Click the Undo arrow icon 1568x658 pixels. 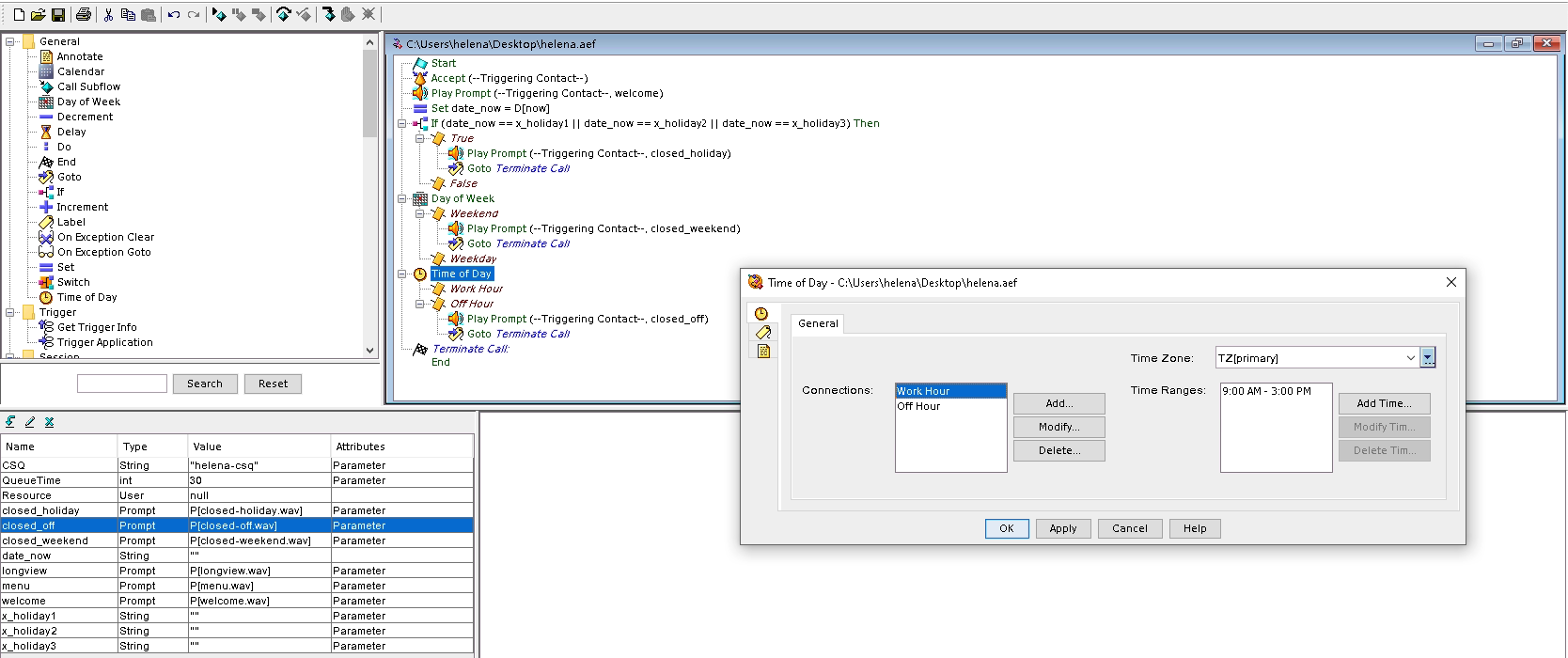(x=174, y=14)
